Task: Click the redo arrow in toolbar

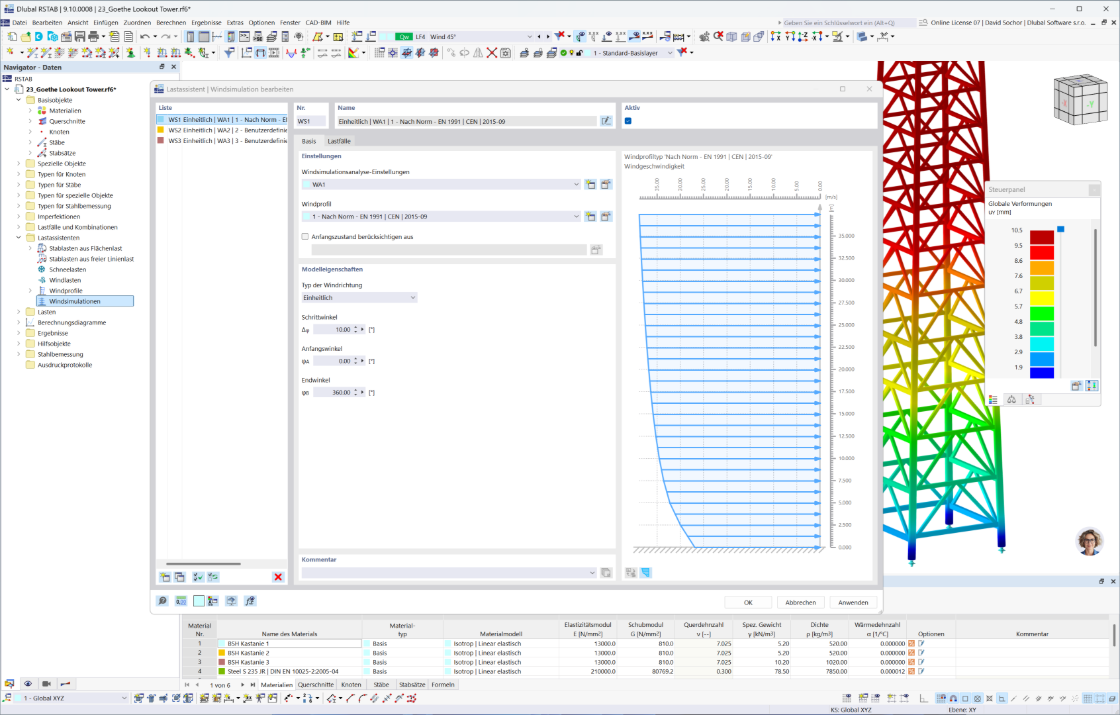Action: (x=166, y=36)
